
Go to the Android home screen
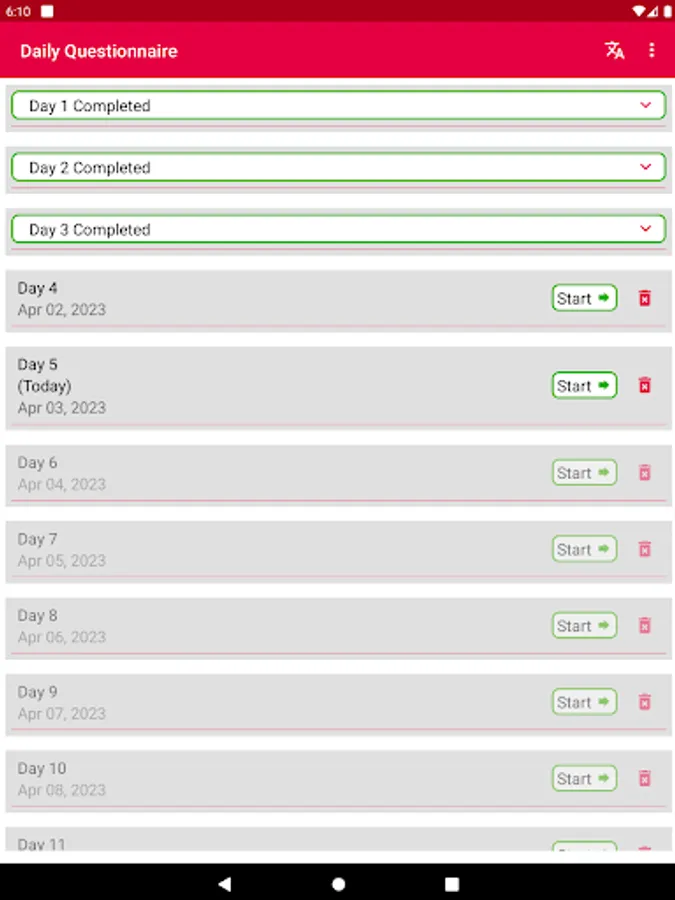(x=338, y=883)
